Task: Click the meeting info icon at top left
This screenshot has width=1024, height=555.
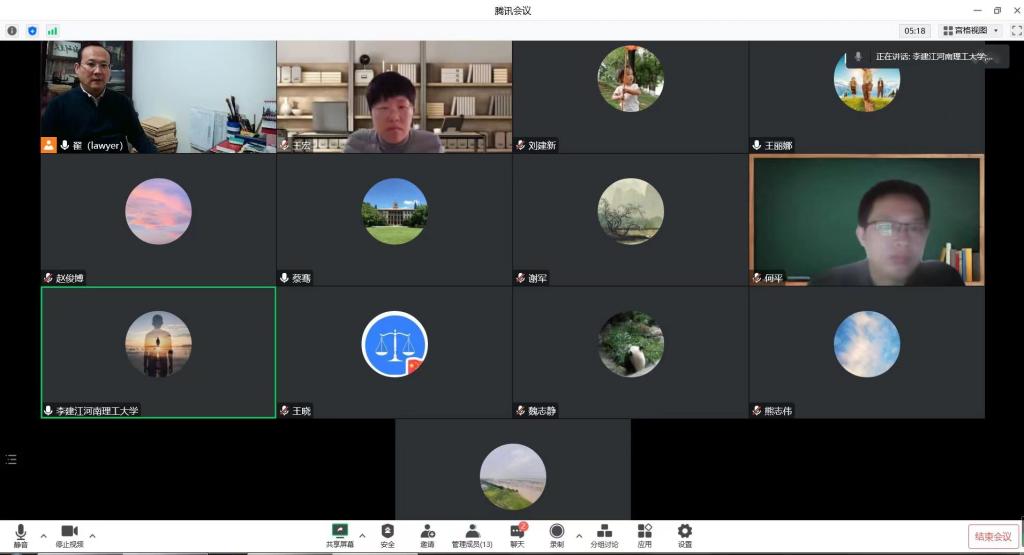Action: 12,31
